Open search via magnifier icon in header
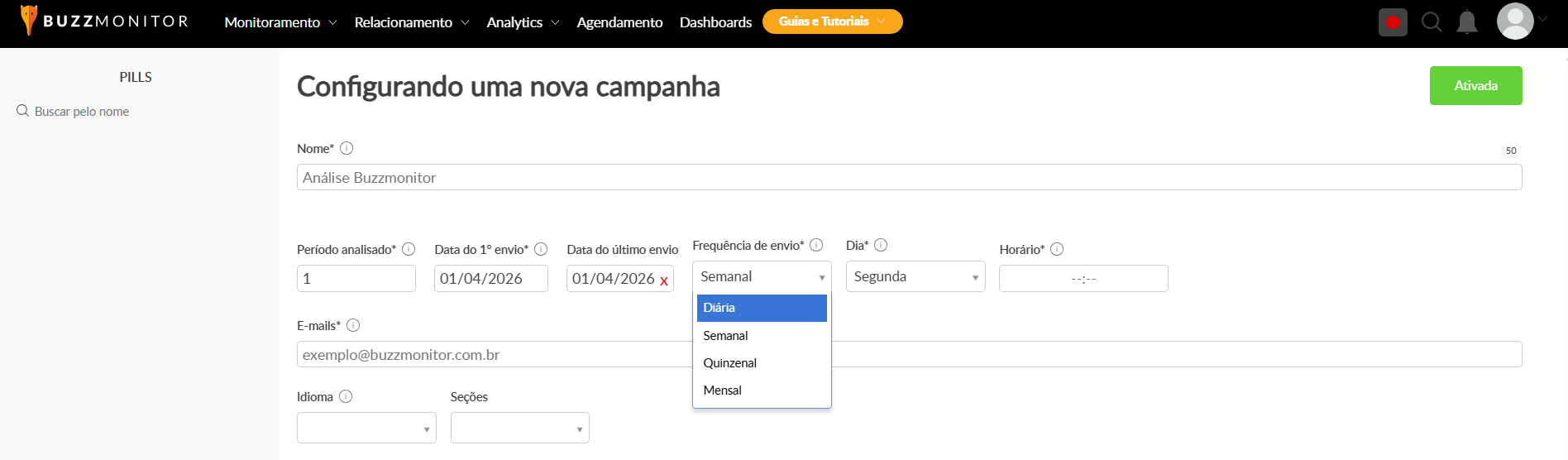This screenshot has height=460, width=1568. tap(1432, 22)
